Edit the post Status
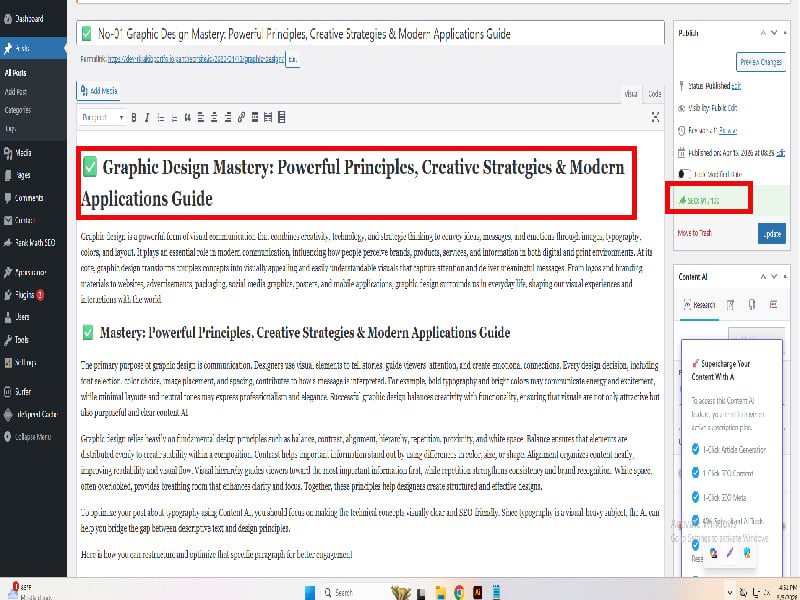The width and height of the screenshot is (800, 600). pos(736,86)
